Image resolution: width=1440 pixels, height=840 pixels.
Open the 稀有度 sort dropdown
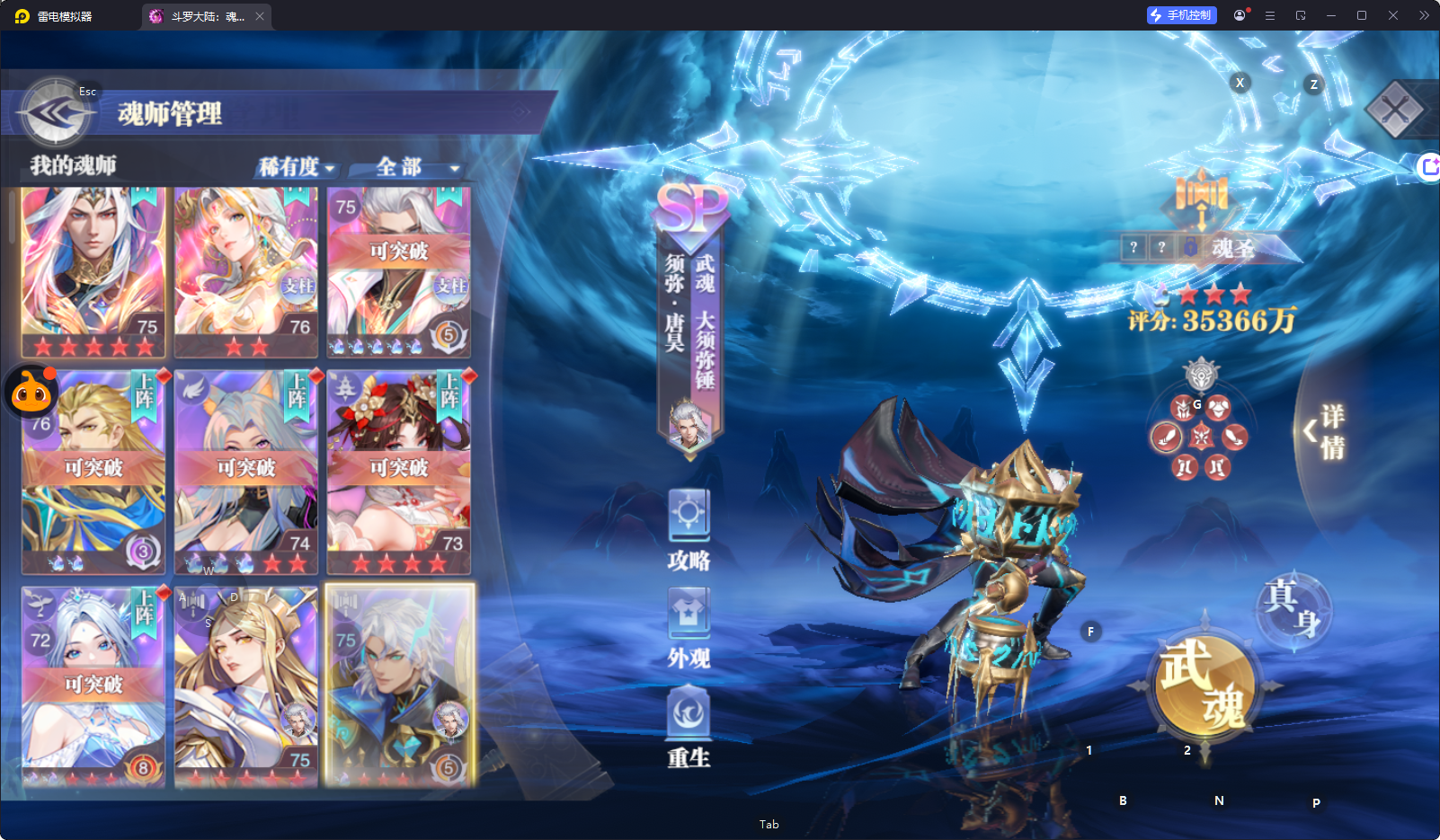point(297,167)
